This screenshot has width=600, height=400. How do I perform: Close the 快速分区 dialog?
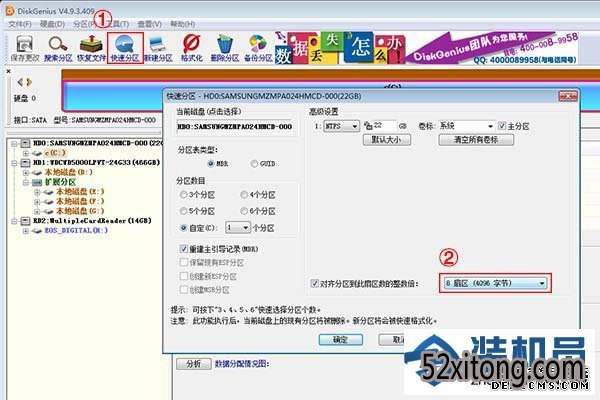568,96
